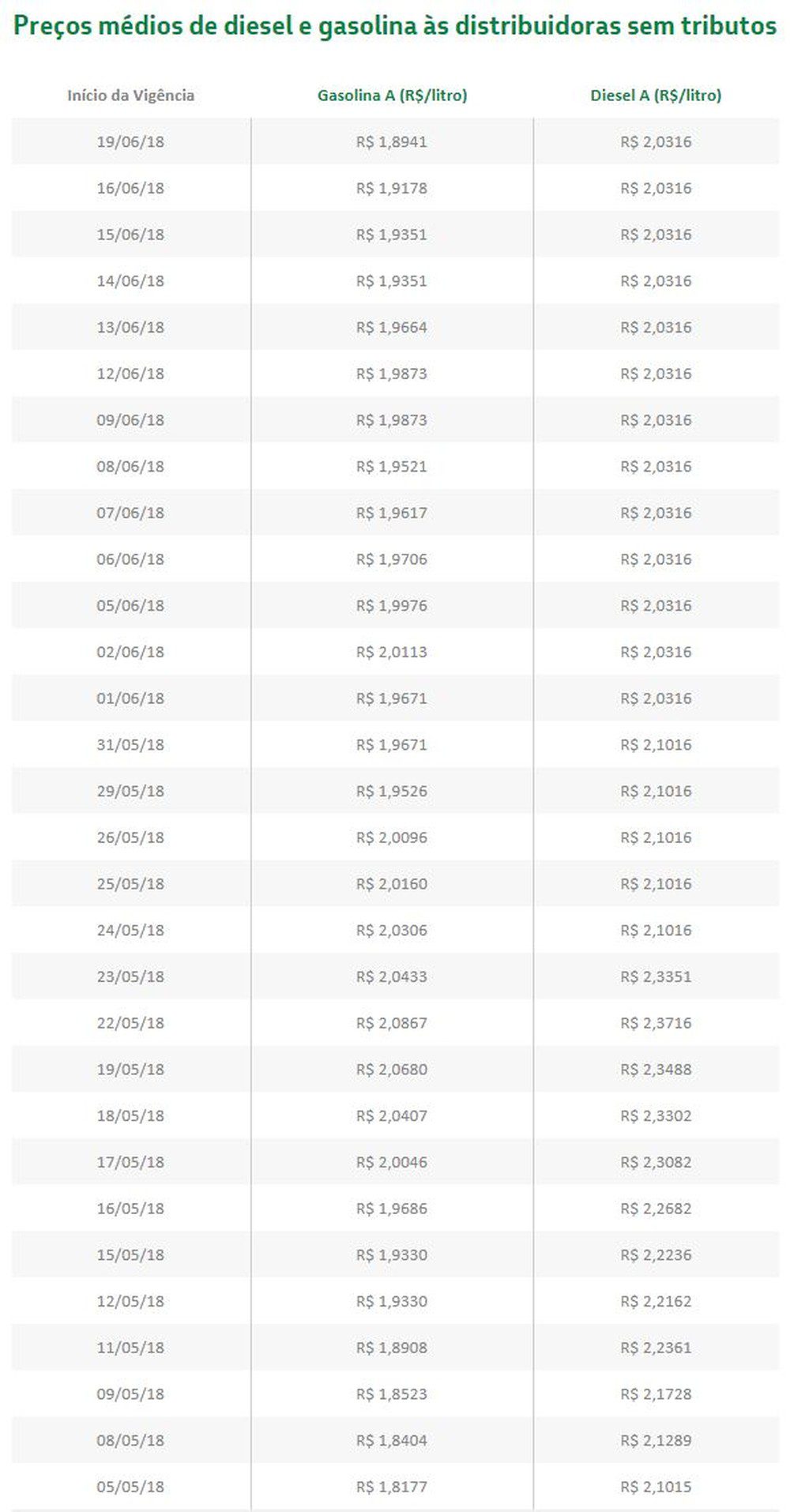Click the page title about diesel and gasoline prices
790x1512 pixels.
coord(395,26)
